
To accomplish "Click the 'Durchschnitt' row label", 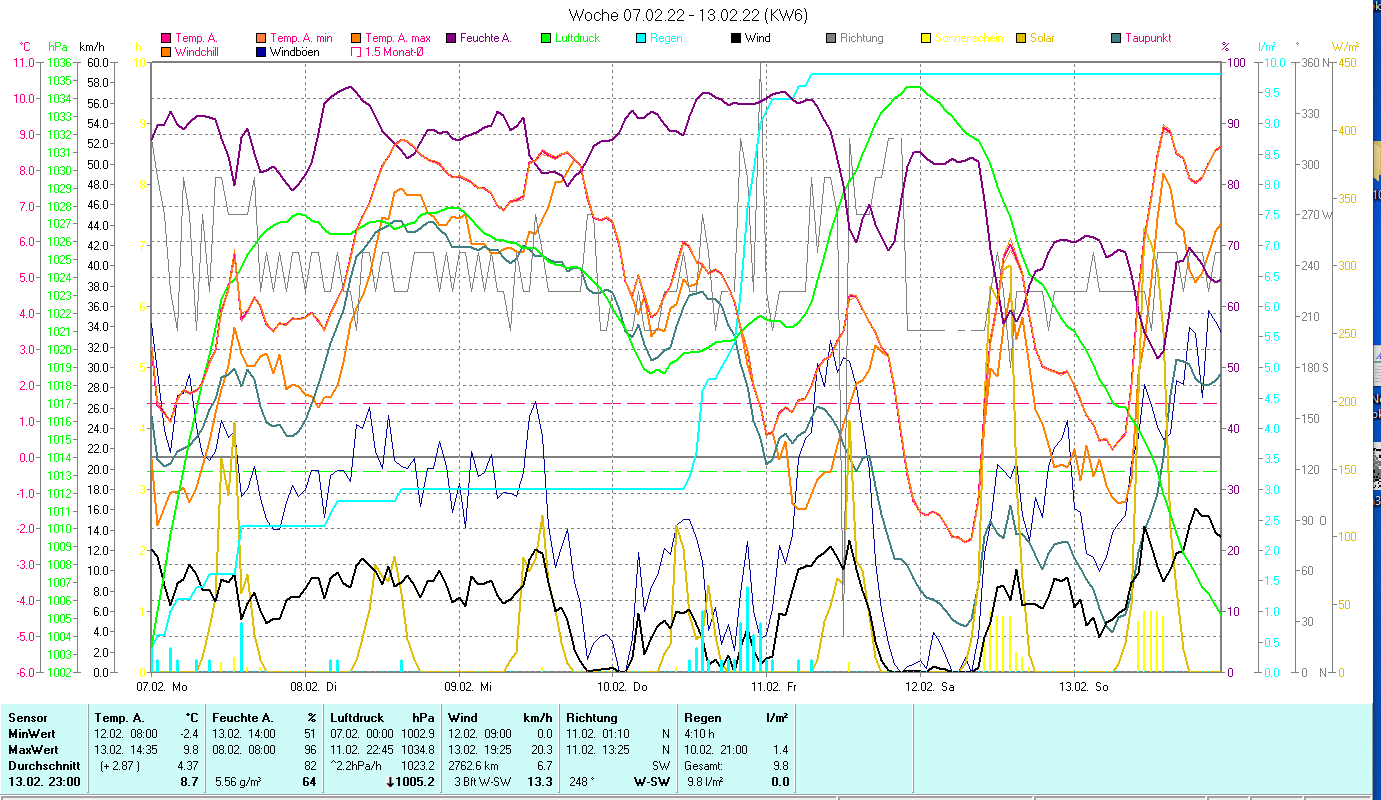I will (x=44, y=766).
